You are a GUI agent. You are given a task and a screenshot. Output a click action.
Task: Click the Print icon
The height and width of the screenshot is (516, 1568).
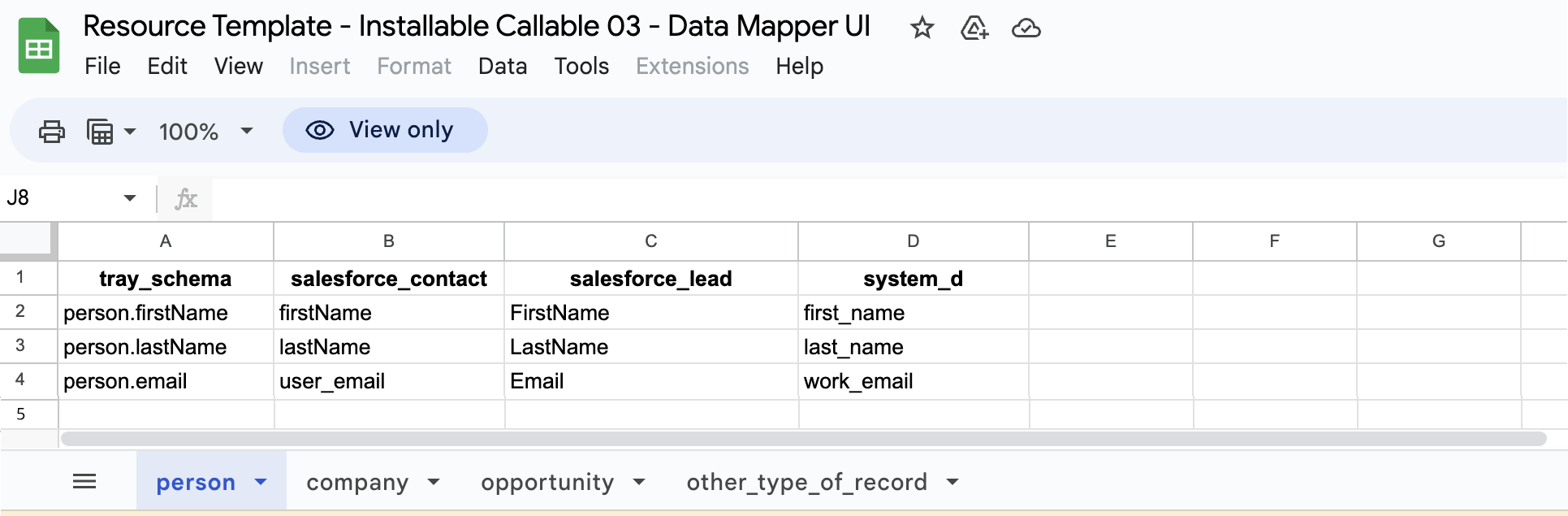(x=52, y=131)
